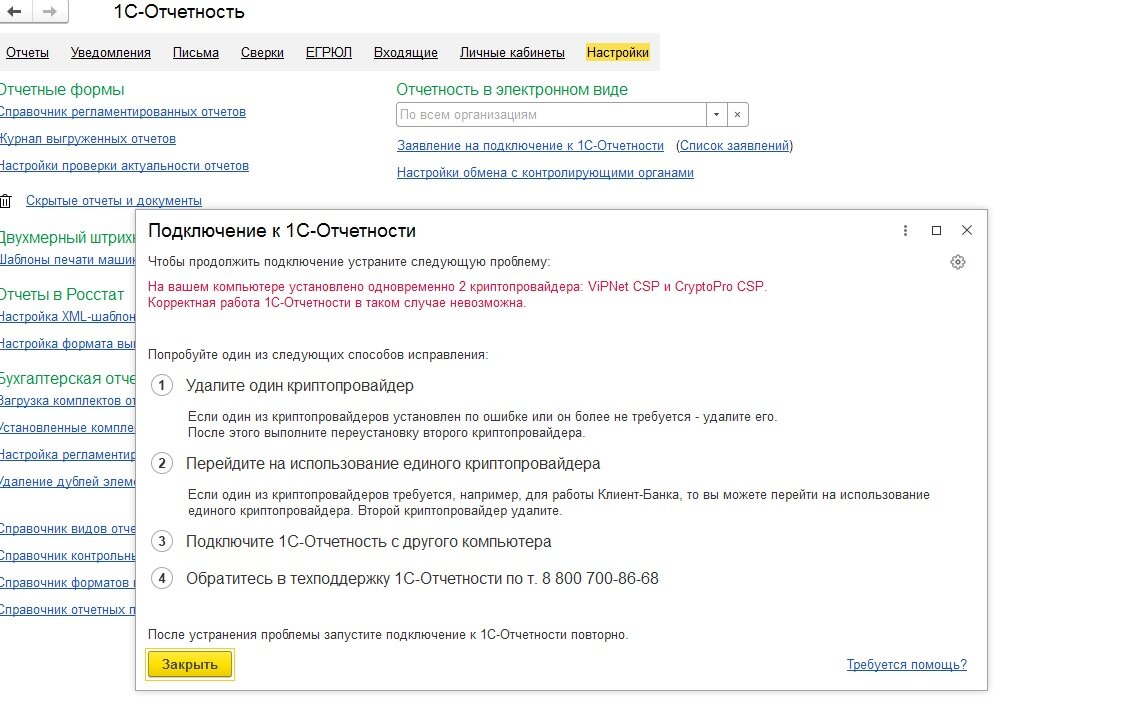
Task: Switch to the Отчеты tab
Action: coord(27,53)
